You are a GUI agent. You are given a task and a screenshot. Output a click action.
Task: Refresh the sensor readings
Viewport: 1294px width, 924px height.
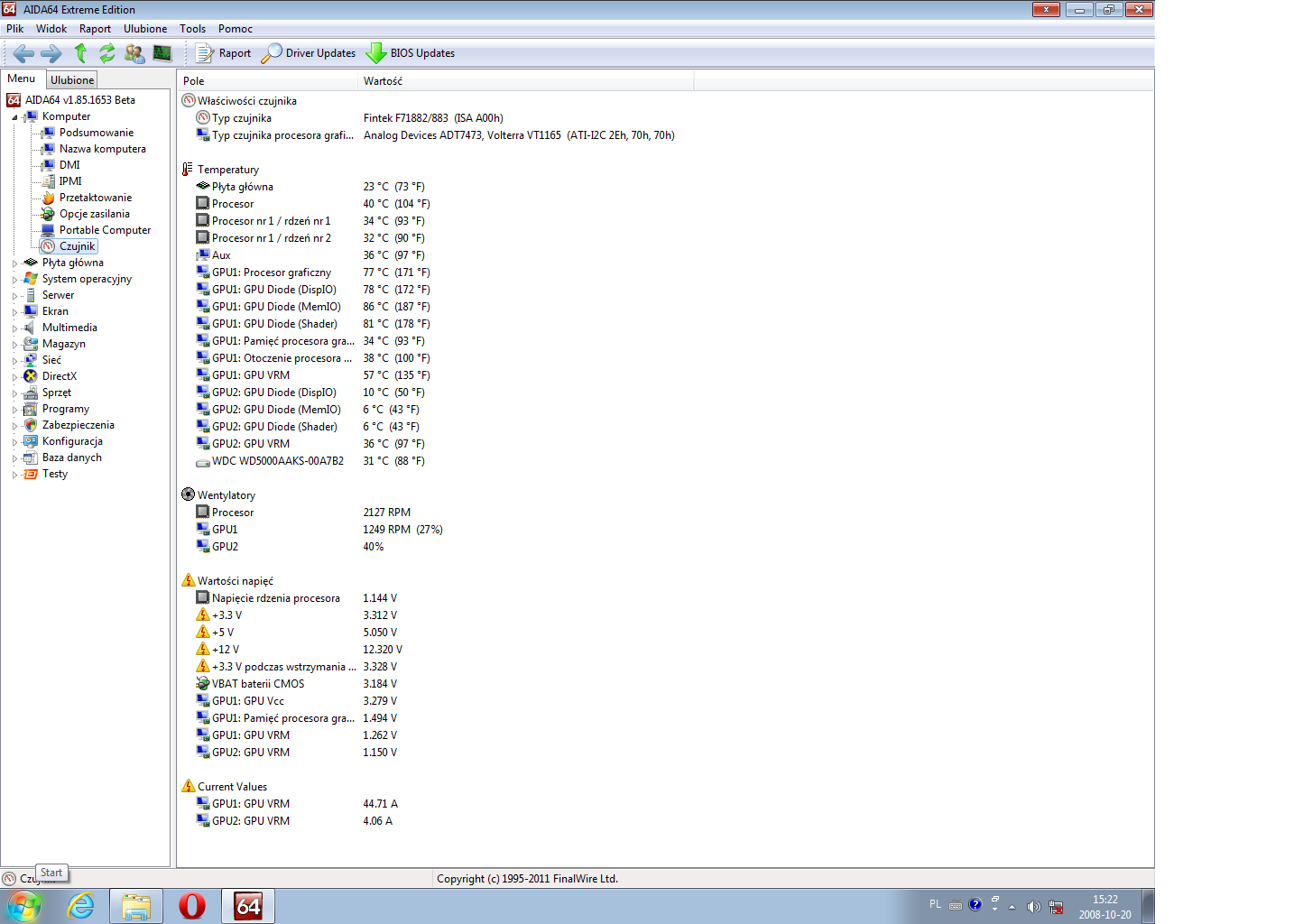point(107,53)
